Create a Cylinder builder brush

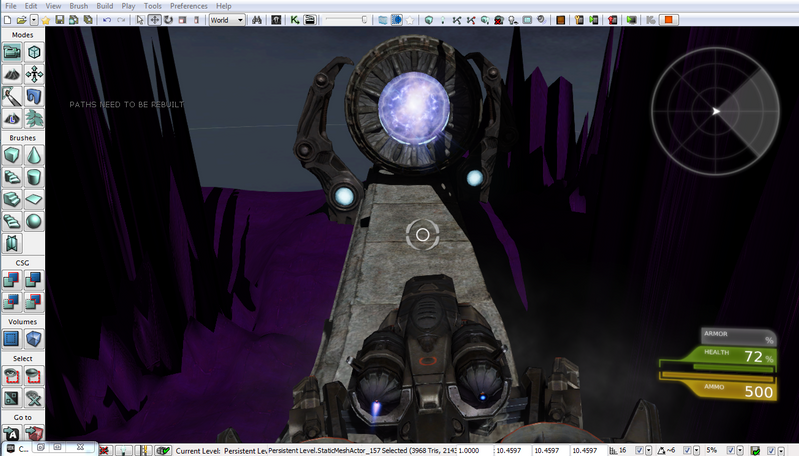tap(34, 177)
